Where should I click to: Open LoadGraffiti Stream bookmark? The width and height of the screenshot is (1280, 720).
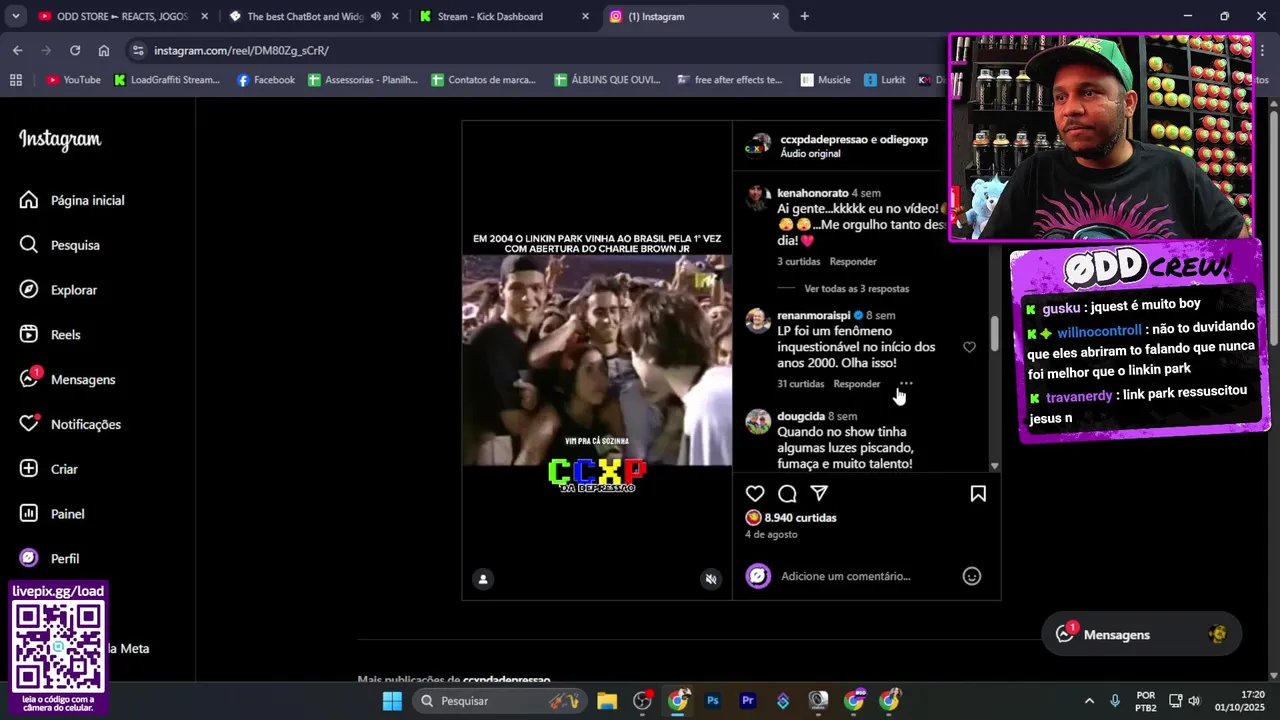click(x=166, y=80)
